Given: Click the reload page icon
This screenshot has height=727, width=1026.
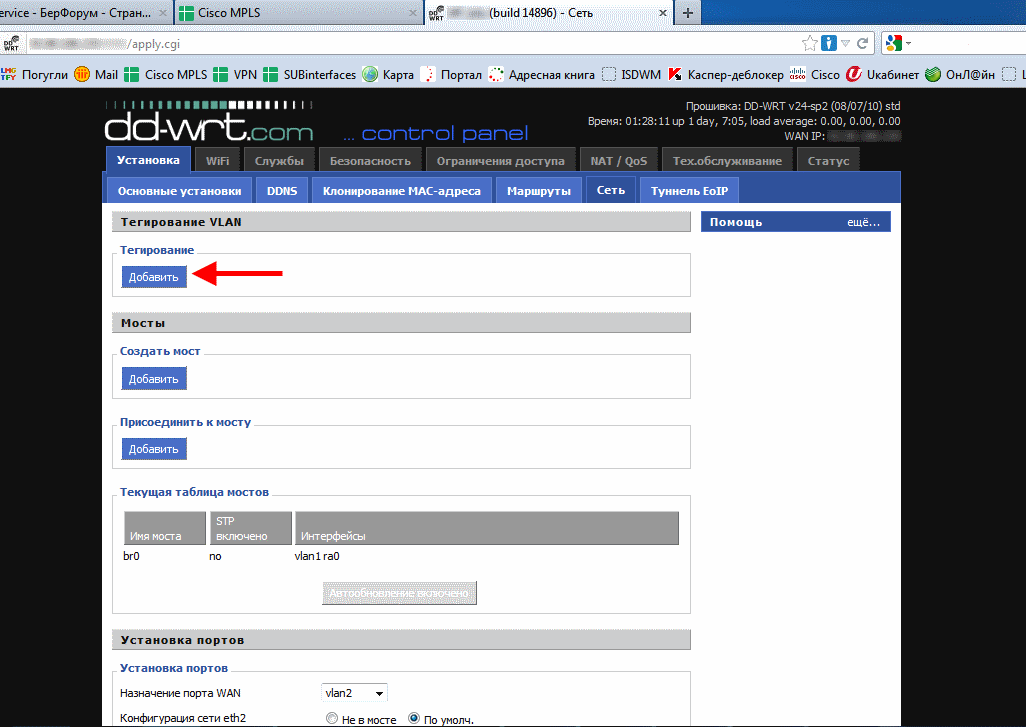Looking at the screenshot, I should coord(863,44).
